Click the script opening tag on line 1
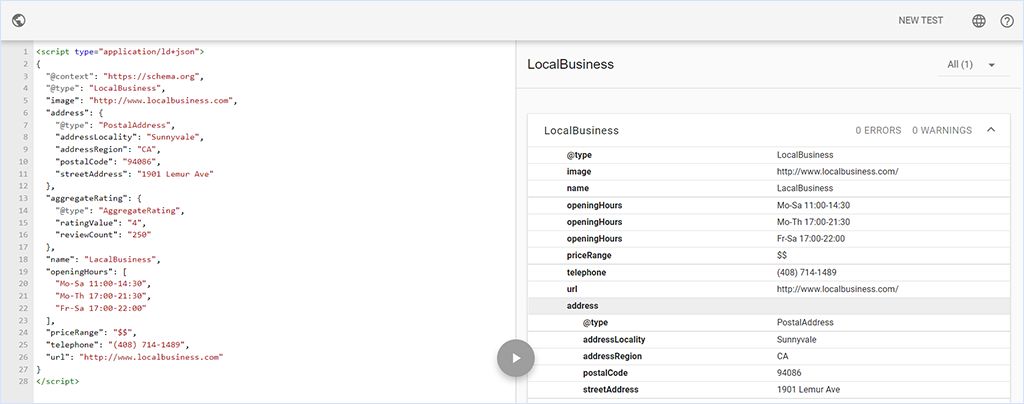 point(120,51)
